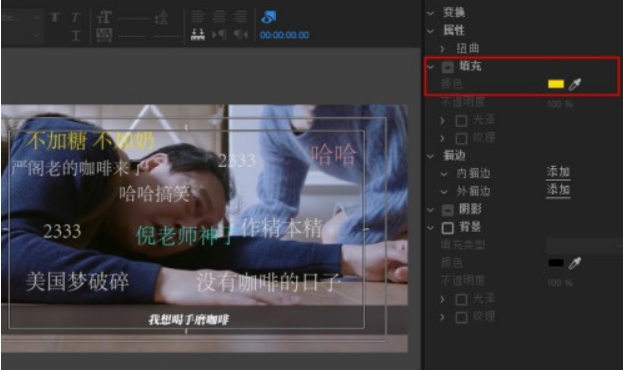623x370 pixels.
Task: Open the tab stops tool
Action: click(x=197, y=35)
